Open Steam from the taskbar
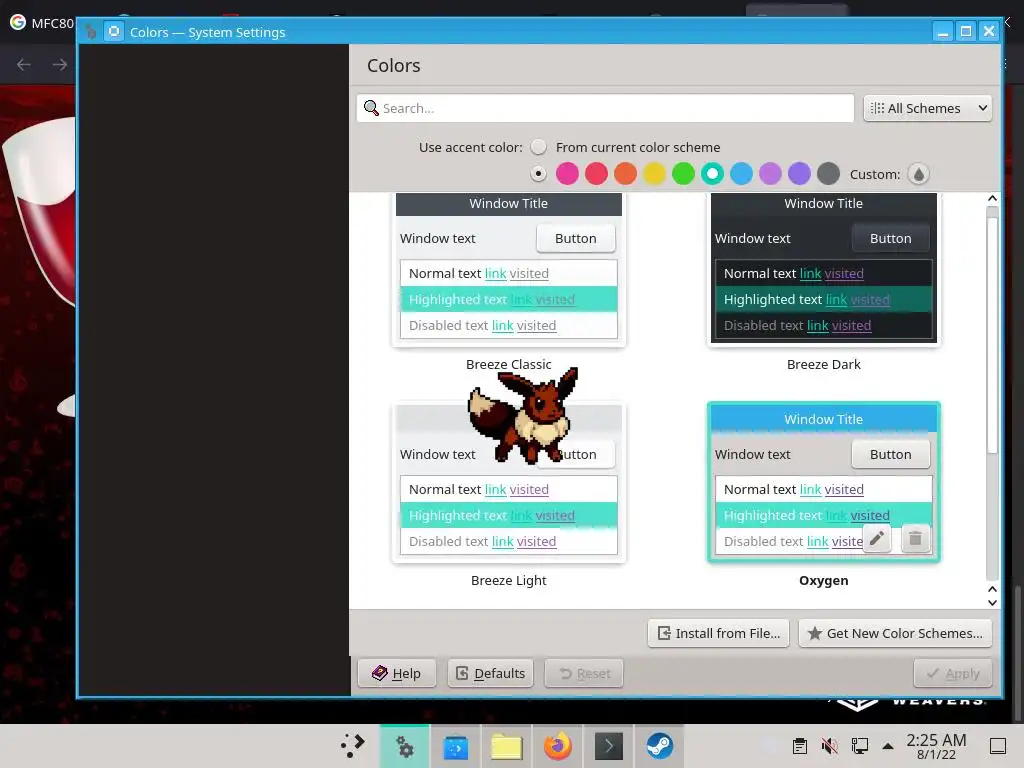The width and height of the screenshot is (1024, 768). pyautogui.click(x=660, y=746)
